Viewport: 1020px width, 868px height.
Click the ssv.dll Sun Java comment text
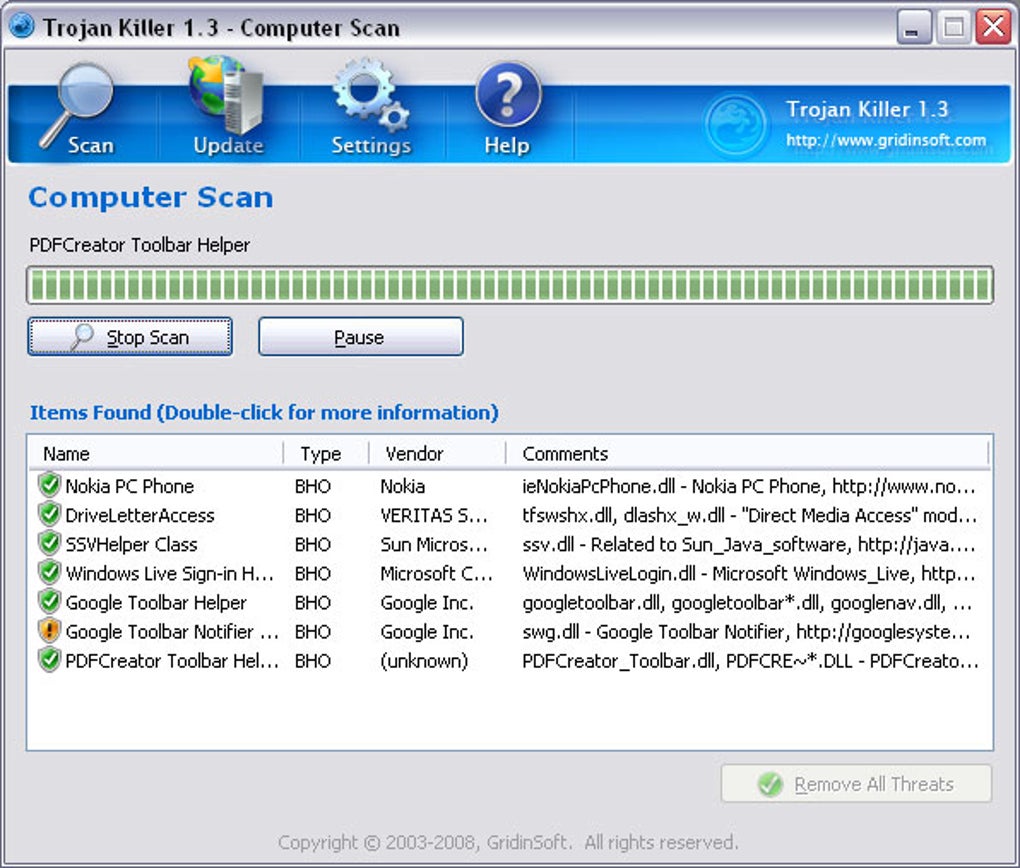tap(749, 544)
